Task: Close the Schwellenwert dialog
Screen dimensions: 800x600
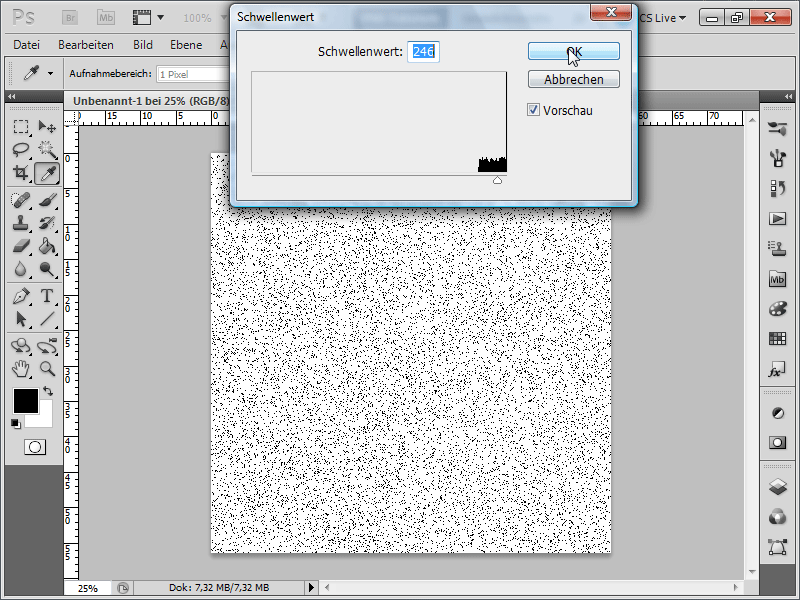Action: tap(611, 12)
